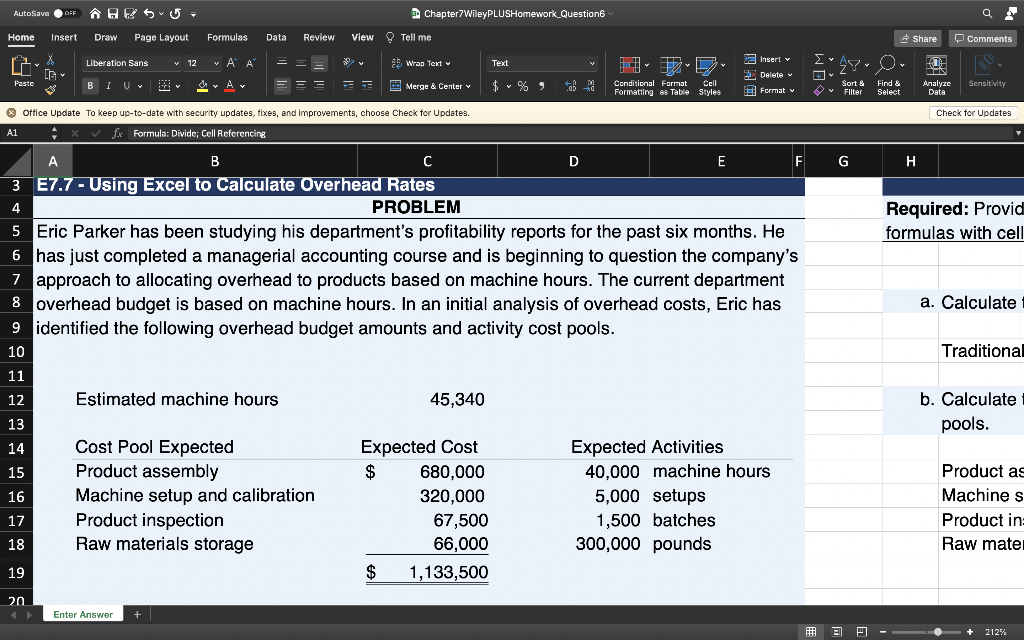Open the font size dropdown
The height and width of the screenshot is (640, 1024).
[215, 63]
